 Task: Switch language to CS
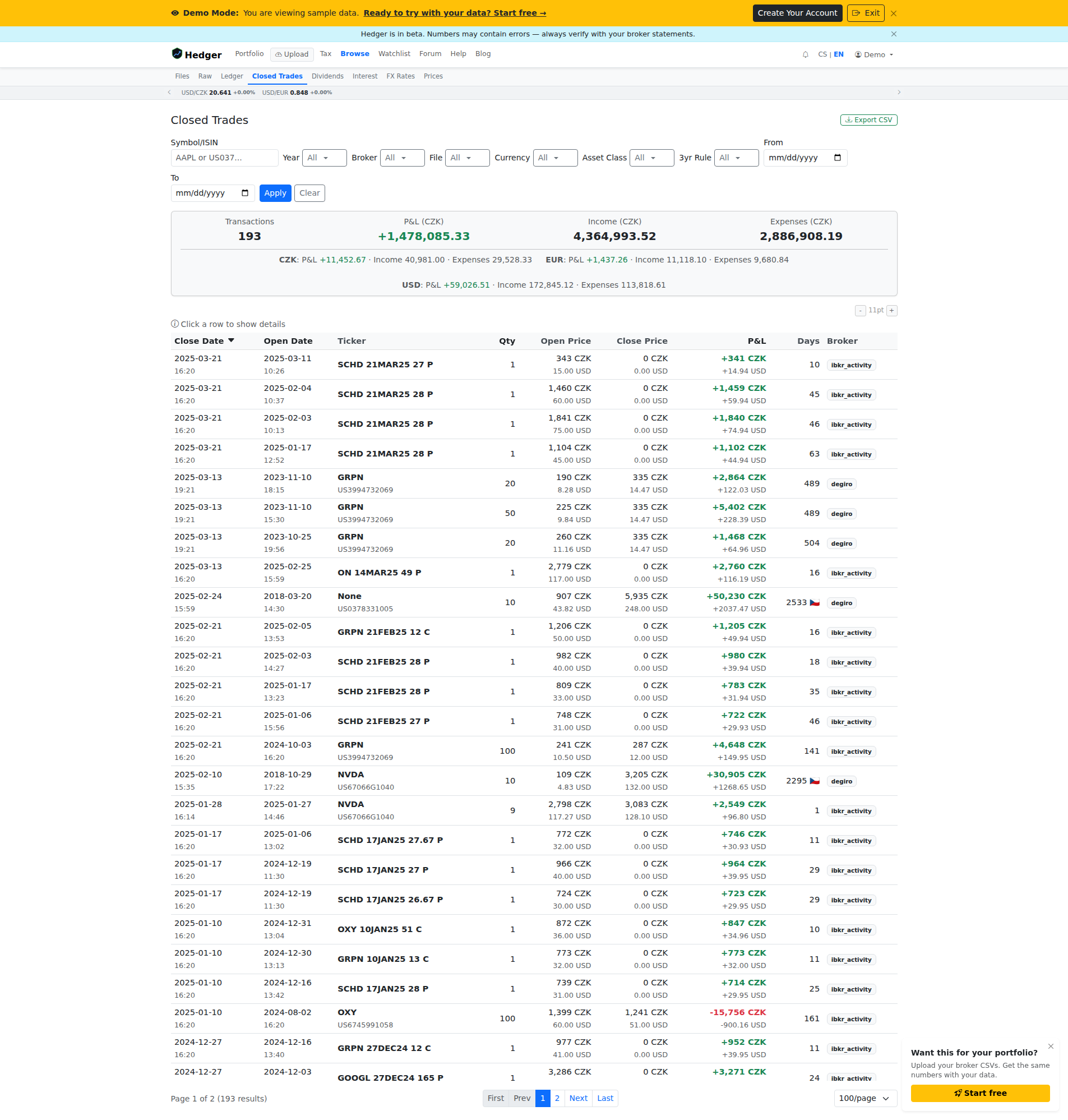pos(822,54)
